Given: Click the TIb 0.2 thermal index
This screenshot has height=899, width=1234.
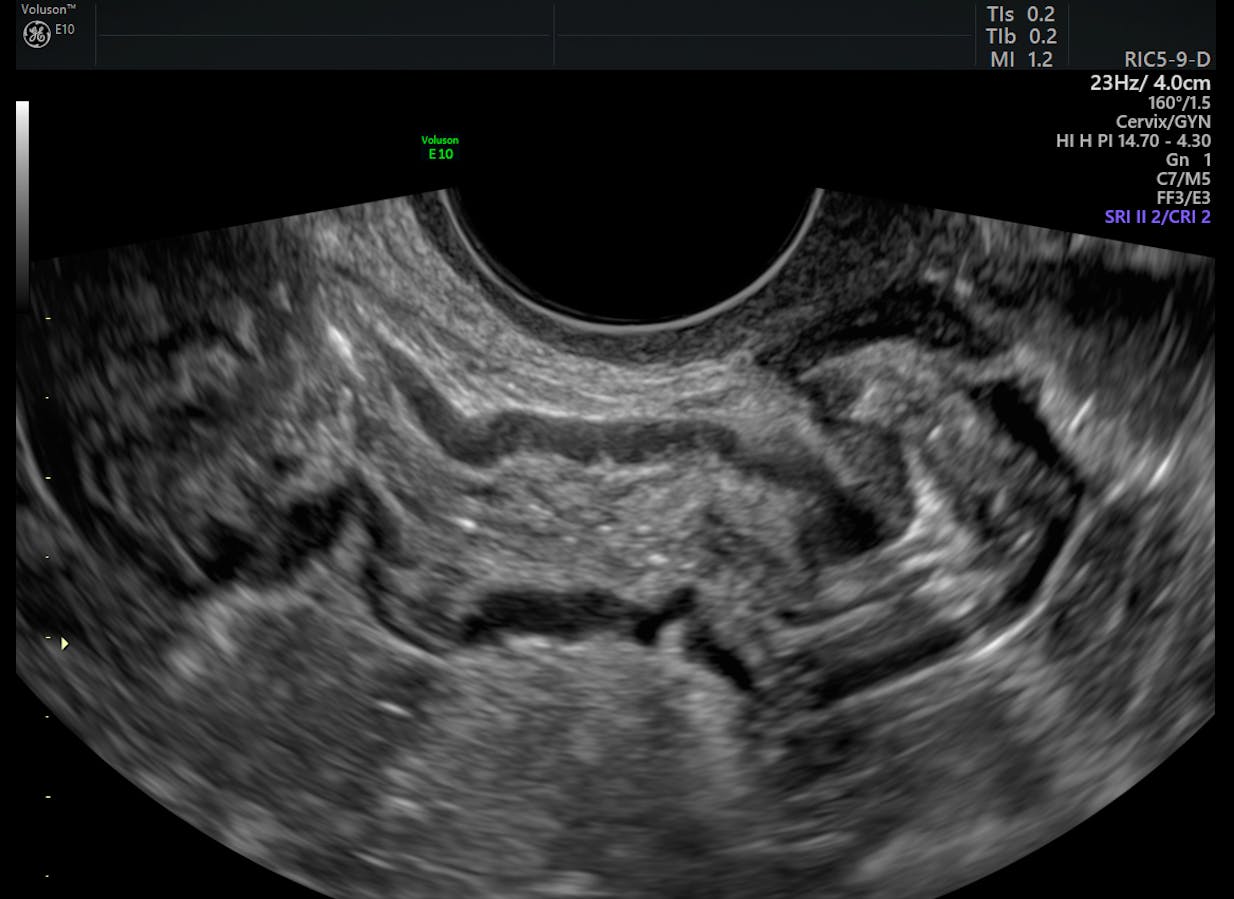Looking at the screenshot, I should 1020,36.
